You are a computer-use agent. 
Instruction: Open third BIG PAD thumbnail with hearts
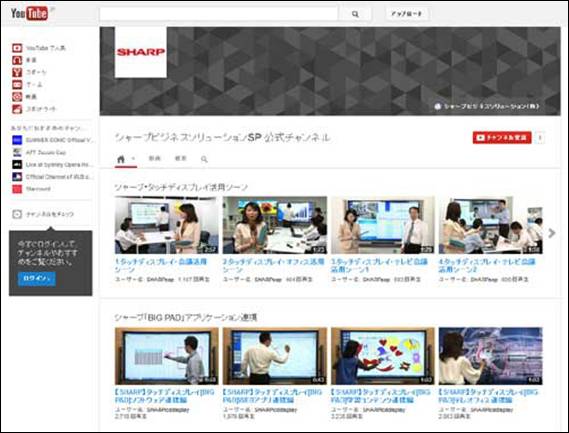click(x=382, y=356)
